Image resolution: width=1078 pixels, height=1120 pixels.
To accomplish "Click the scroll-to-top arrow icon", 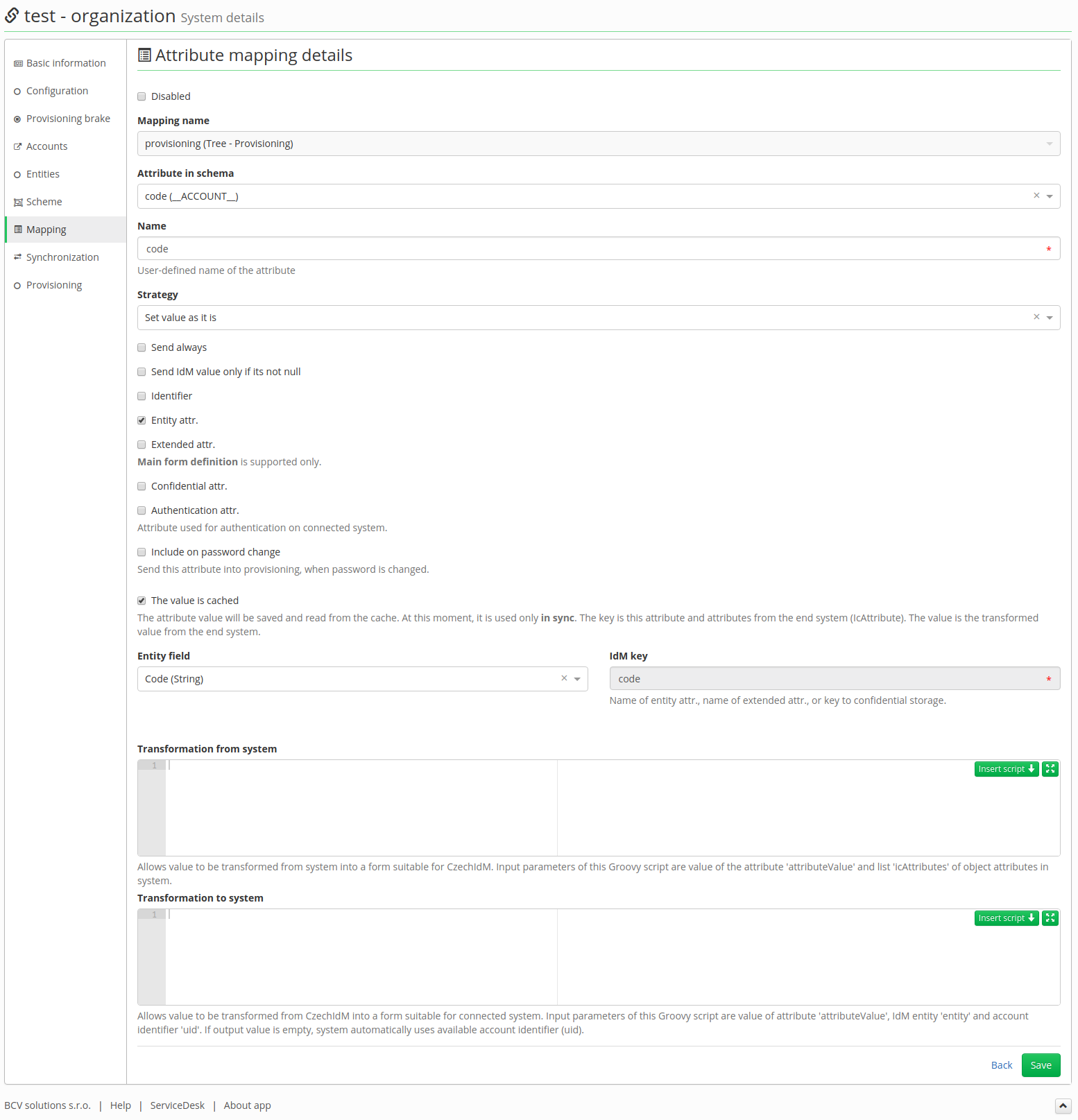I will click(1063, 1105).
